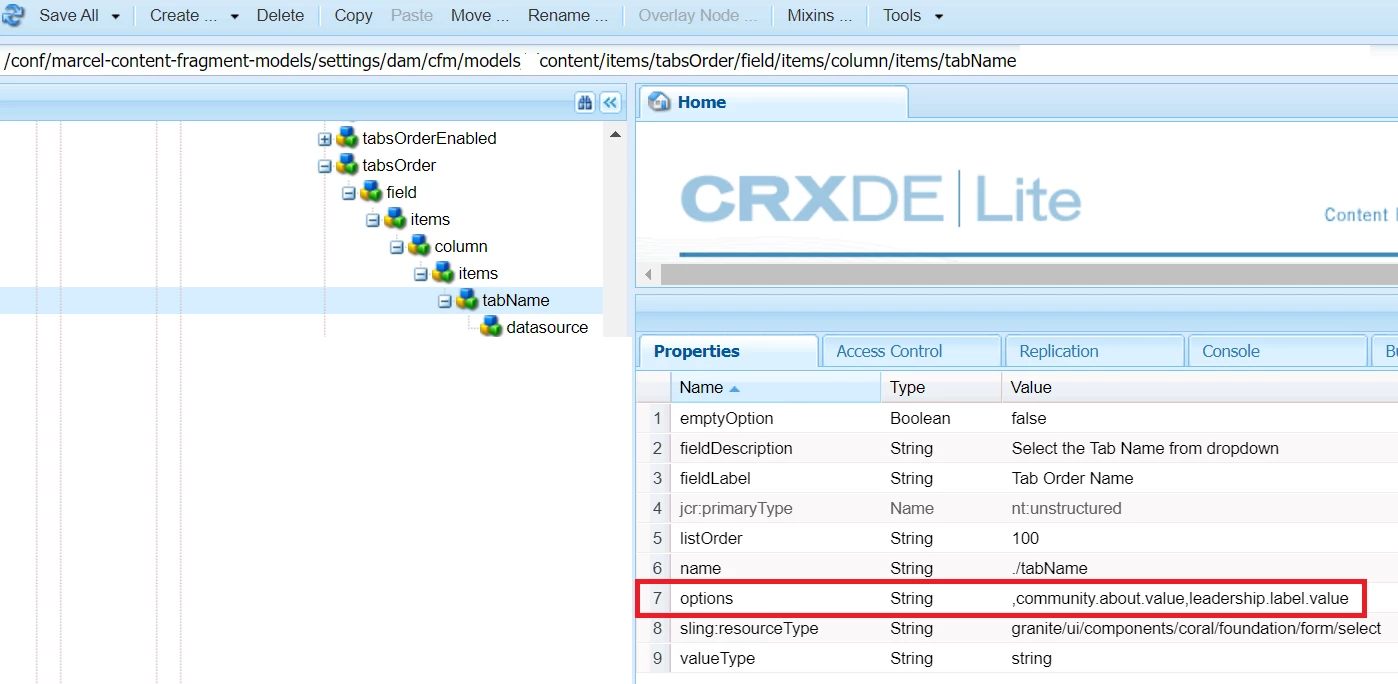Select the field tree node
This screenshot has width=1398, height=684.
click(x=401, y=192)
